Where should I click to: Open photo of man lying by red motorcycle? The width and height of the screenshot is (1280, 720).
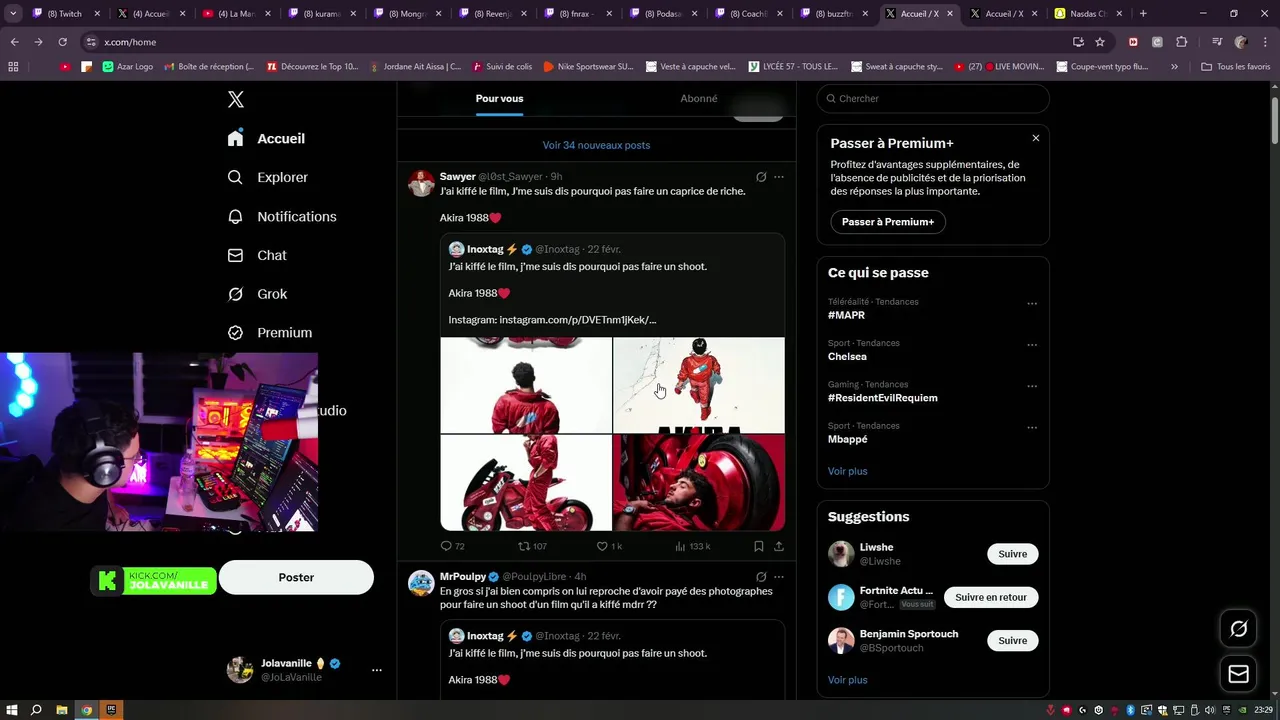click(699, 483)
